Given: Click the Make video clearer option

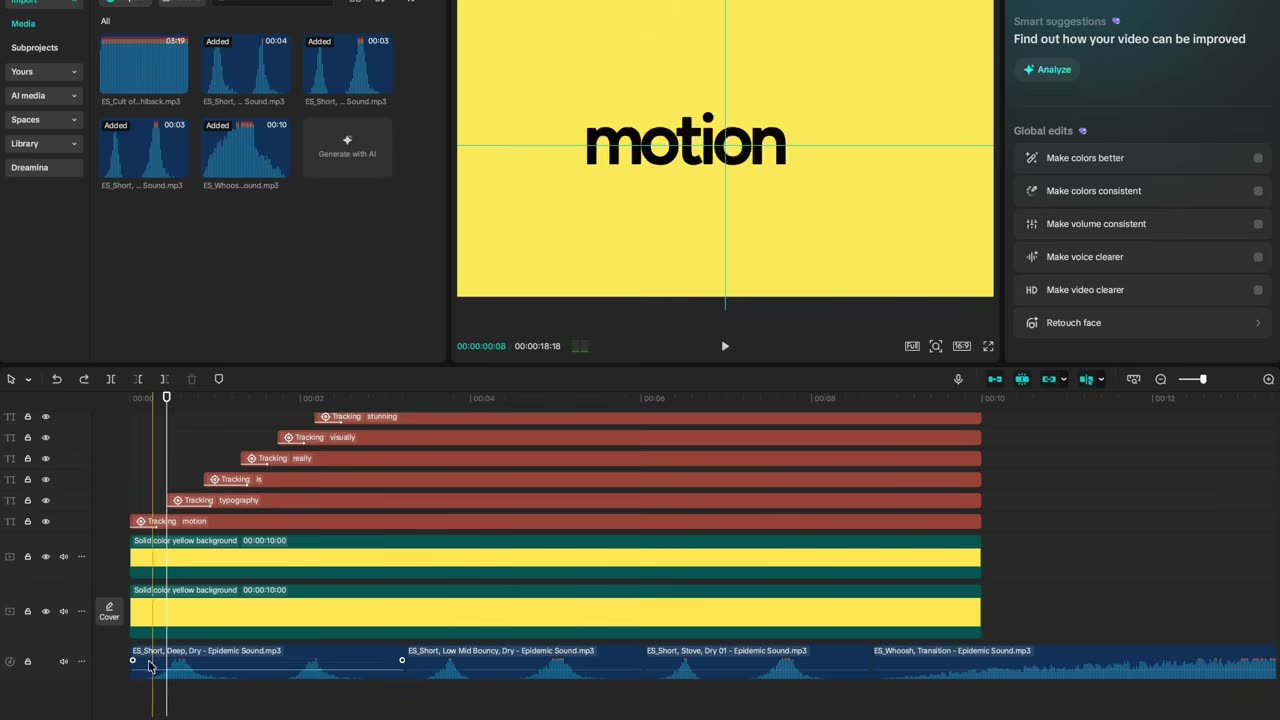Looking at the screenshot, I should [1142, 290].
